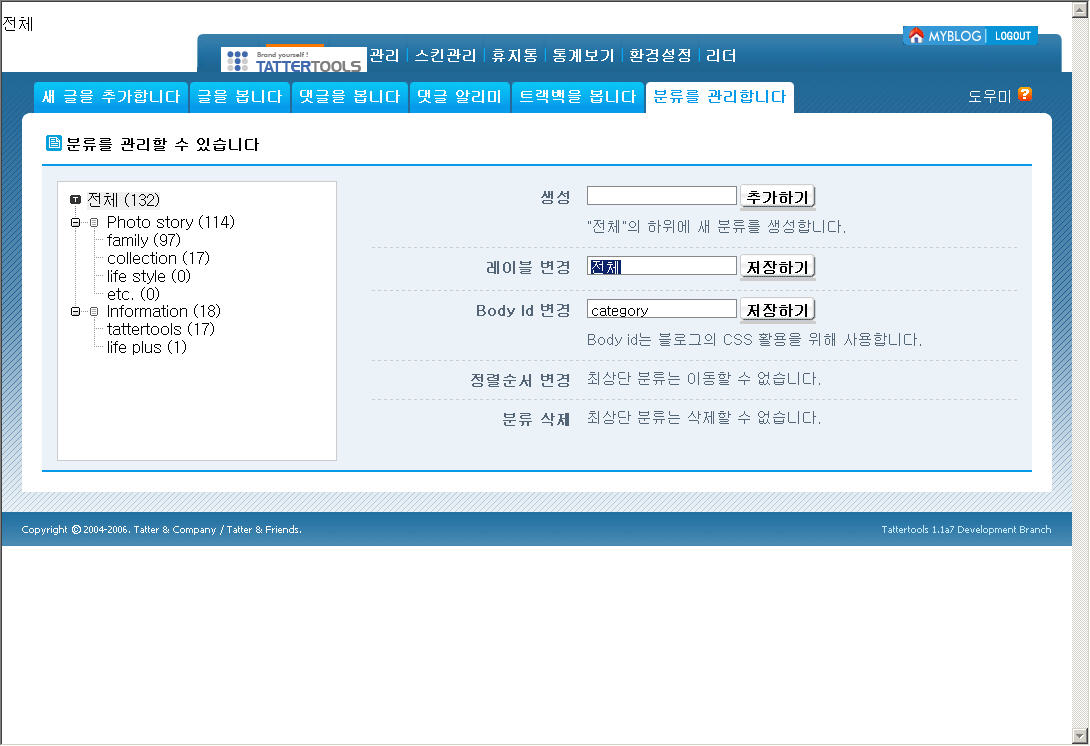This screenshot has width=1090, height=746.
Task: Click the Tattertools logo
Action: point(293,60)
